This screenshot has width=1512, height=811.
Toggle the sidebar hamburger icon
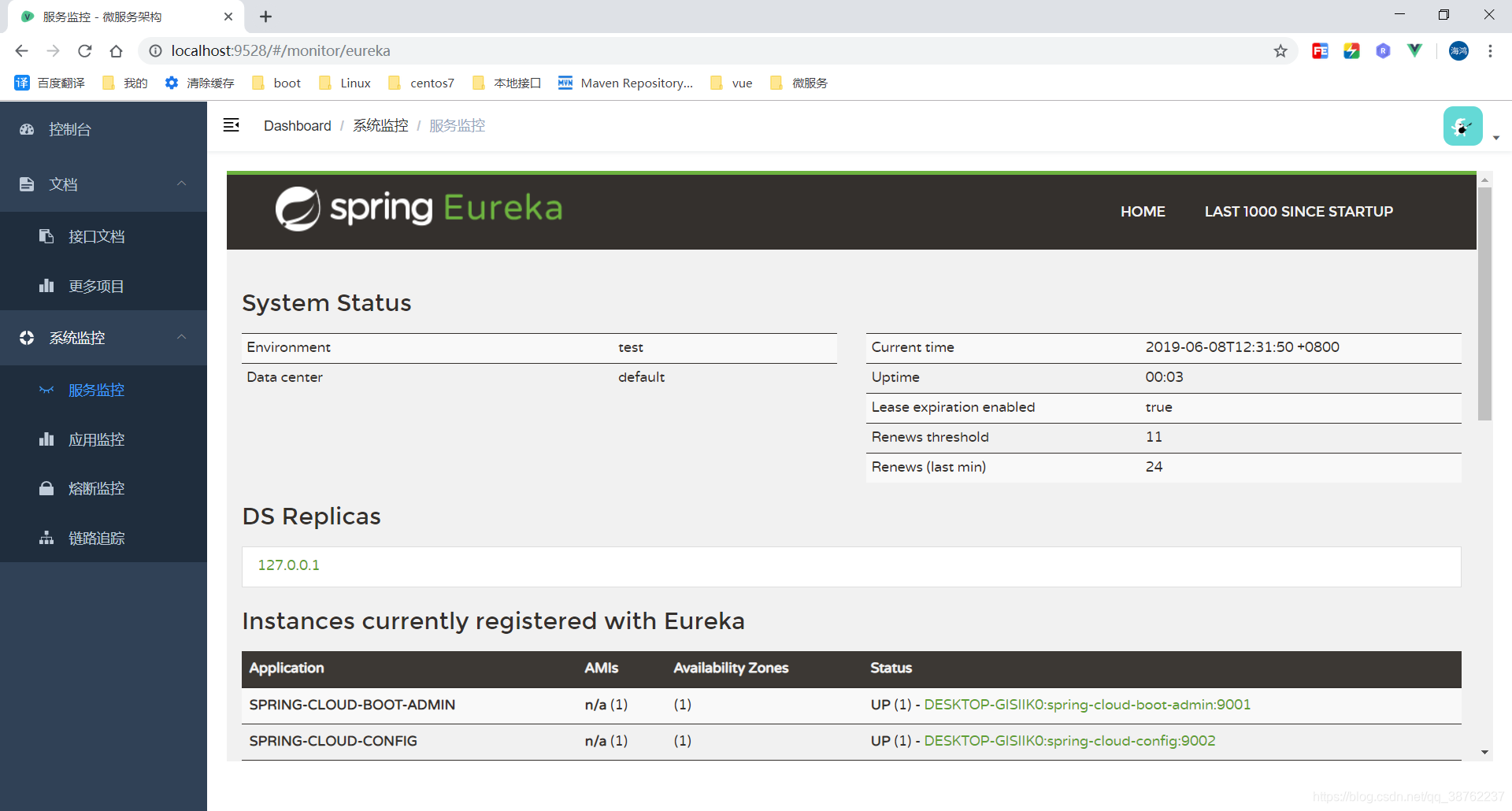231,125
